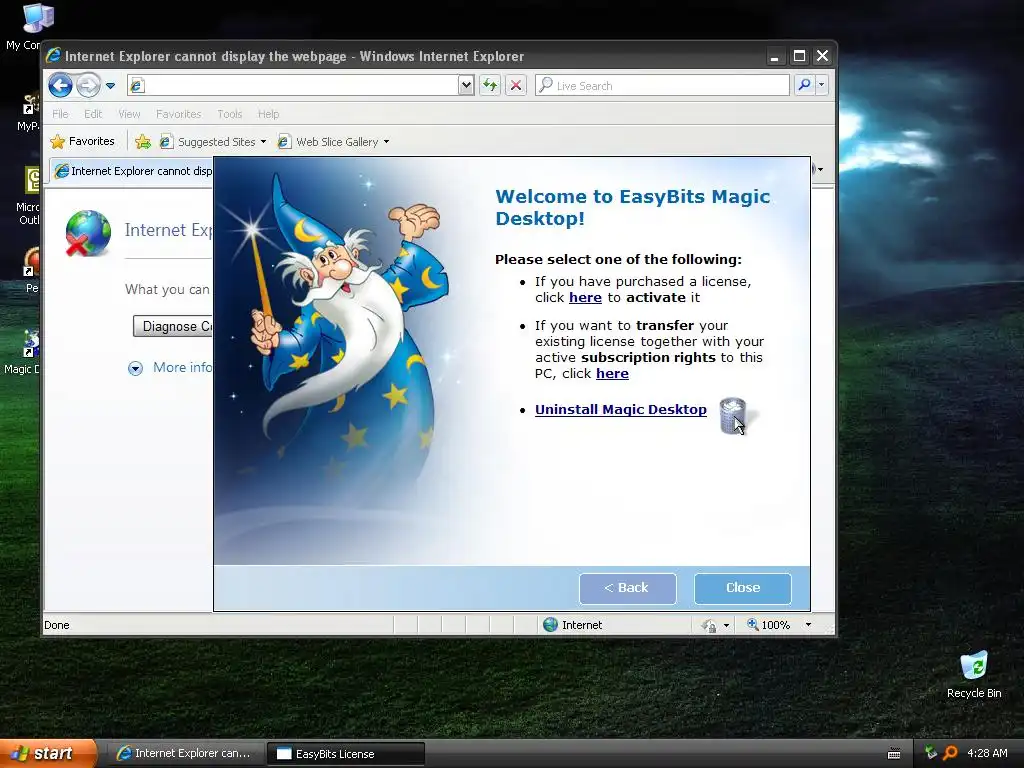Image resolution: width=1024 pixels, height=768 pixels.
Task: Click the Close button in EasyBits dialog
Action: [x=743, y=588]
